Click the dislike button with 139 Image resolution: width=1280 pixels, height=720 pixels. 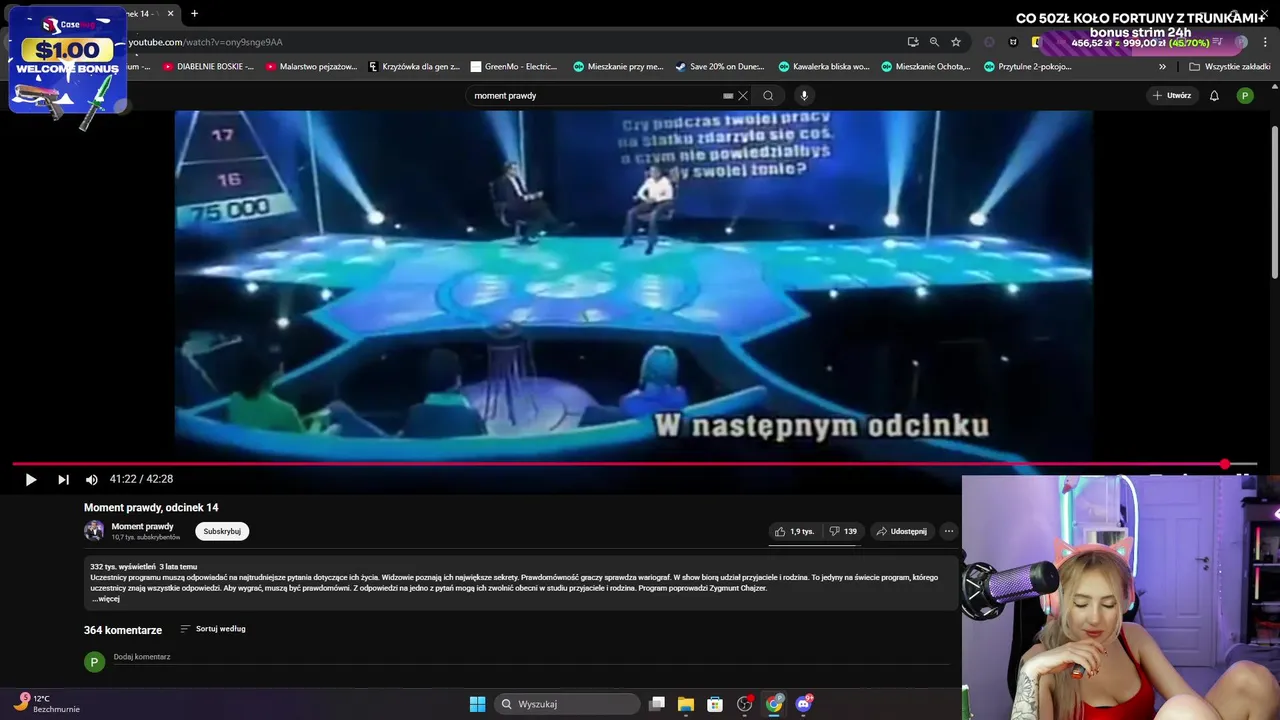click(x=843, y=531)
